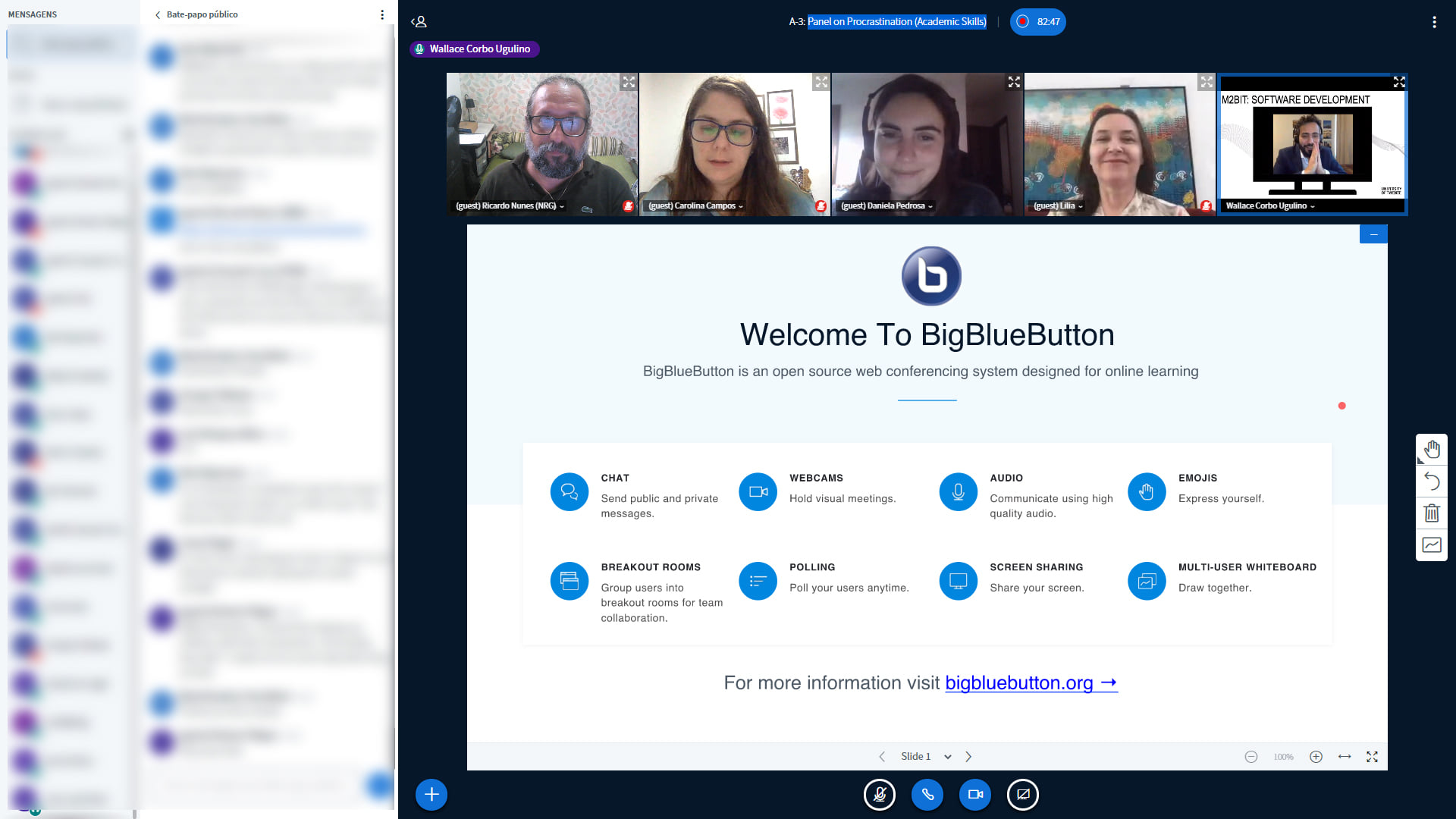Click the Emojis feature icon on slide
This screenshot has height=819, width=1456.
[x=1147, y=492]
